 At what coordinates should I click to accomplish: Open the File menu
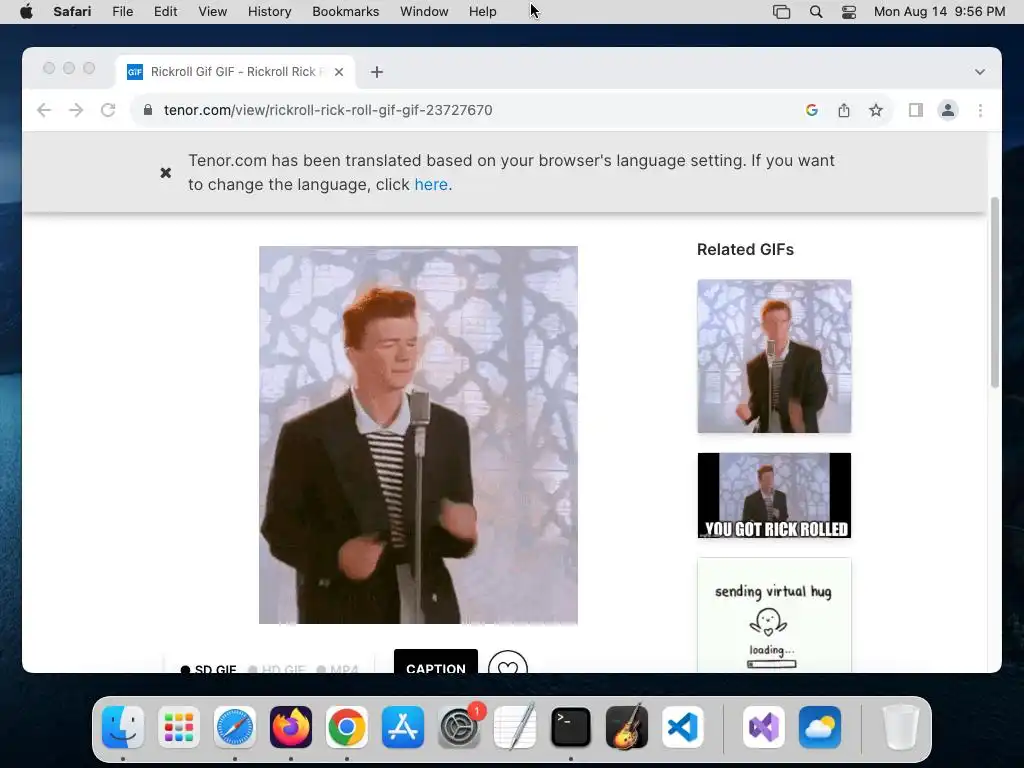(x=122, y=12)
